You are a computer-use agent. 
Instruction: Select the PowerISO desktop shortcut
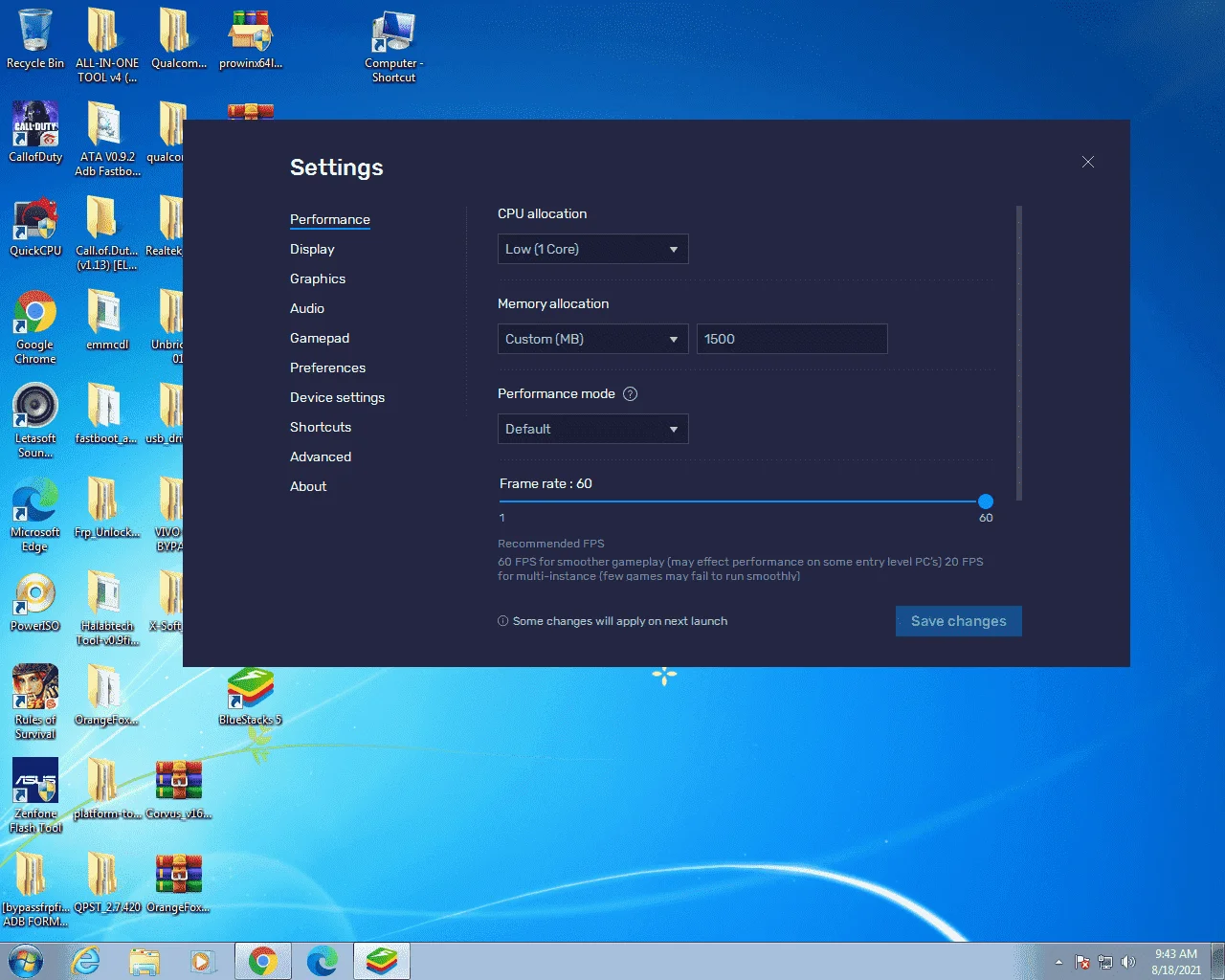(35, 601)
